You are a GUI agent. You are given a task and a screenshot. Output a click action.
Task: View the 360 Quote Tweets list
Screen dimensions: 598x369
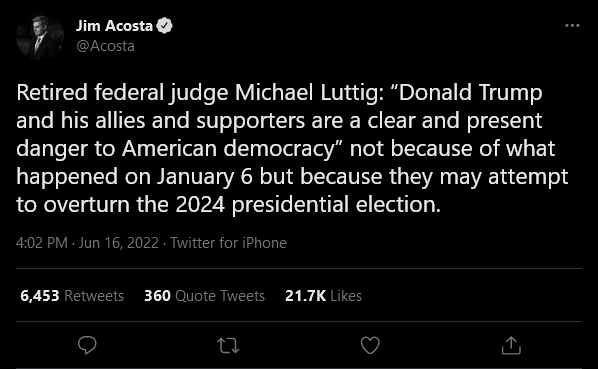204,296
